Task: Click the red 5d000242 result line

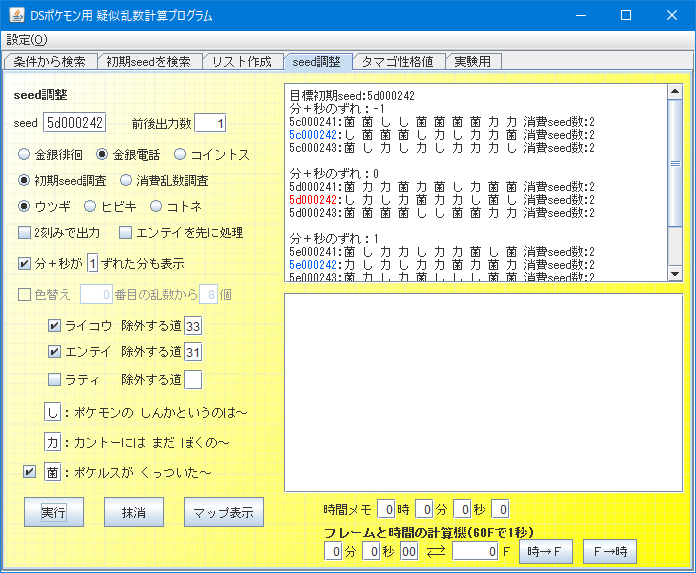Action: click(x=442, y=200)
